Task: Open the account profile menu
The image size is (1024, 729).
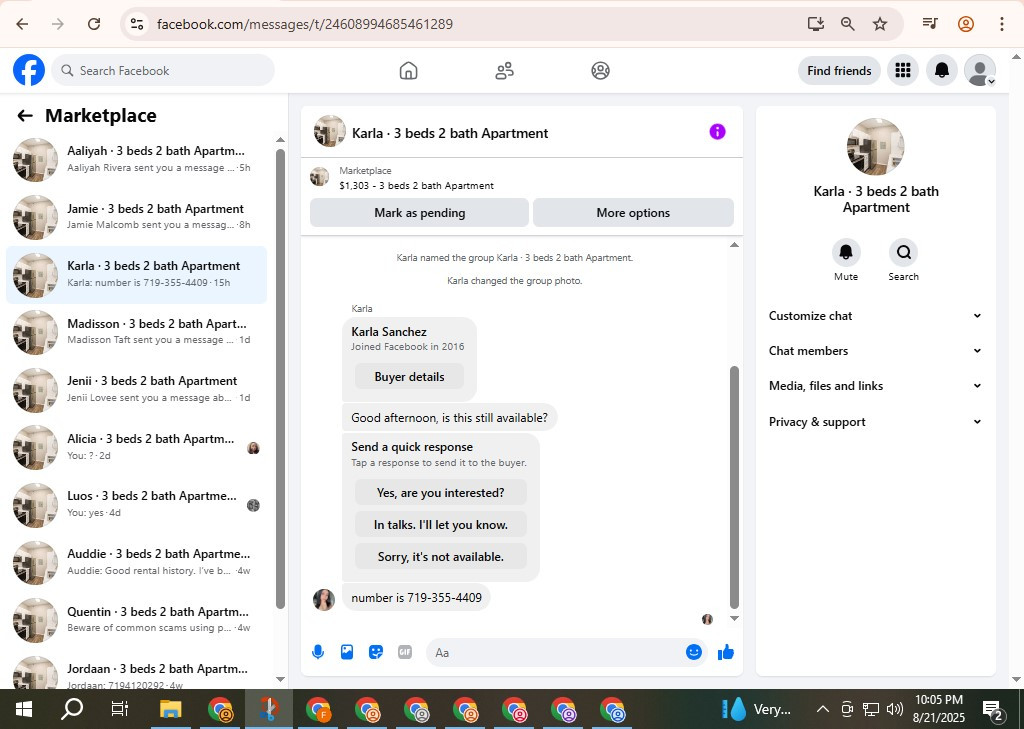Action: 980,71
